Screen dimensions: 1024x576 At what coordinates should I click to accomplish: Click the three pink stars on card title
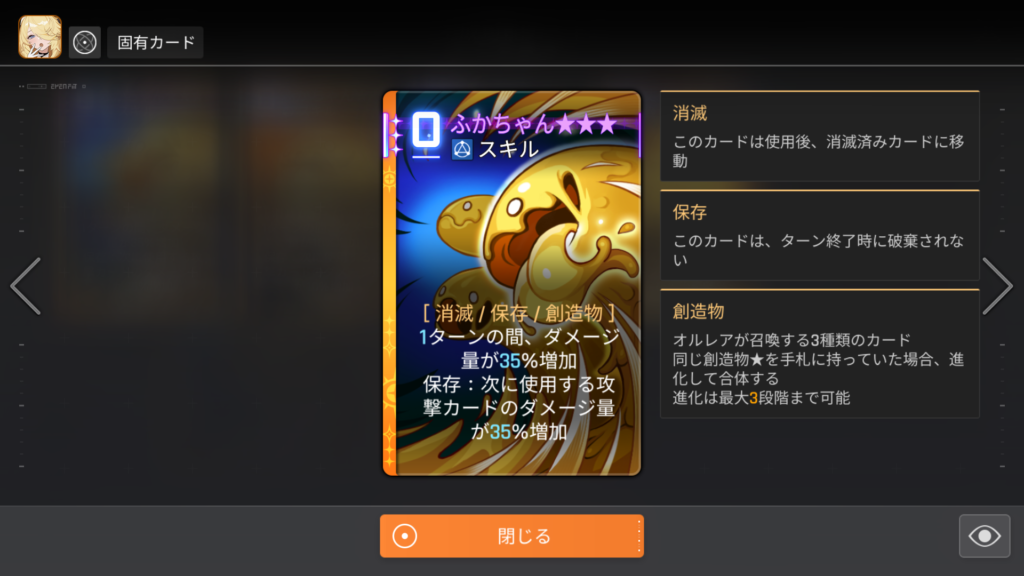pyautogui.click(x=586, y=124)
